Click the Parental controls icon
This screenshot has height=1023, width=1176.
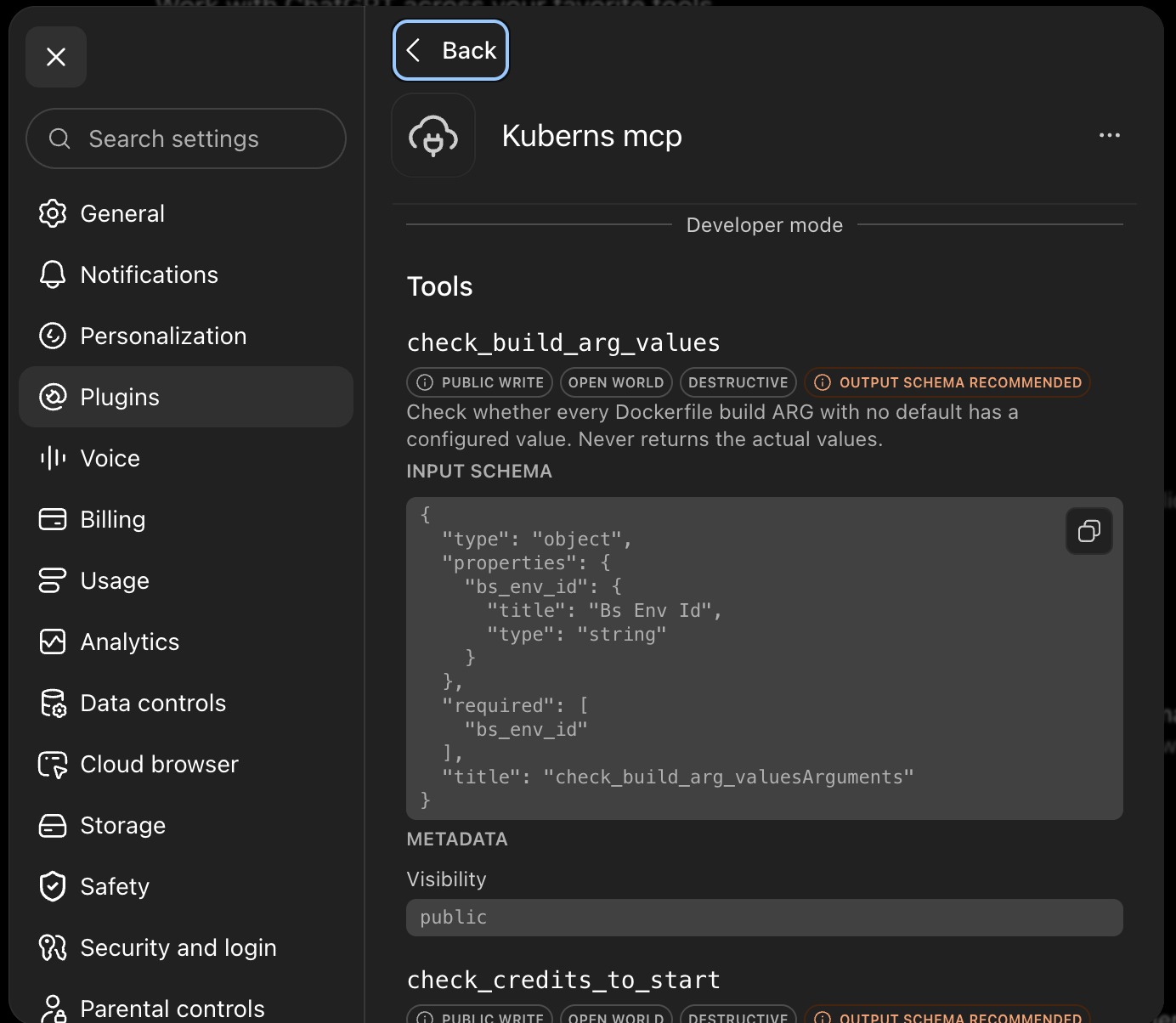[x=53, y=1009]
